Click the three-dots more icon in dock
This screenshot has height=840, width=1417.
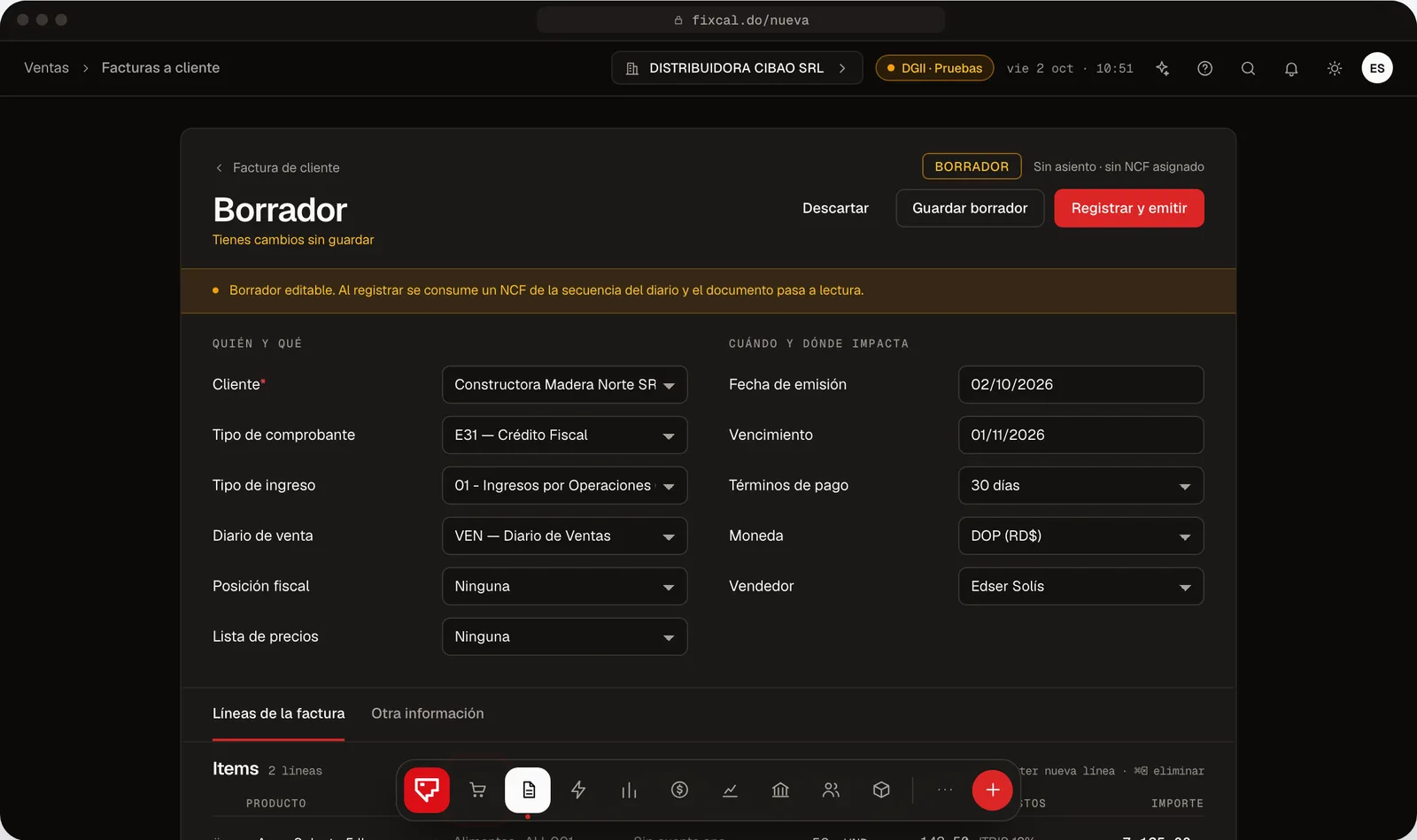click(945, 790)
